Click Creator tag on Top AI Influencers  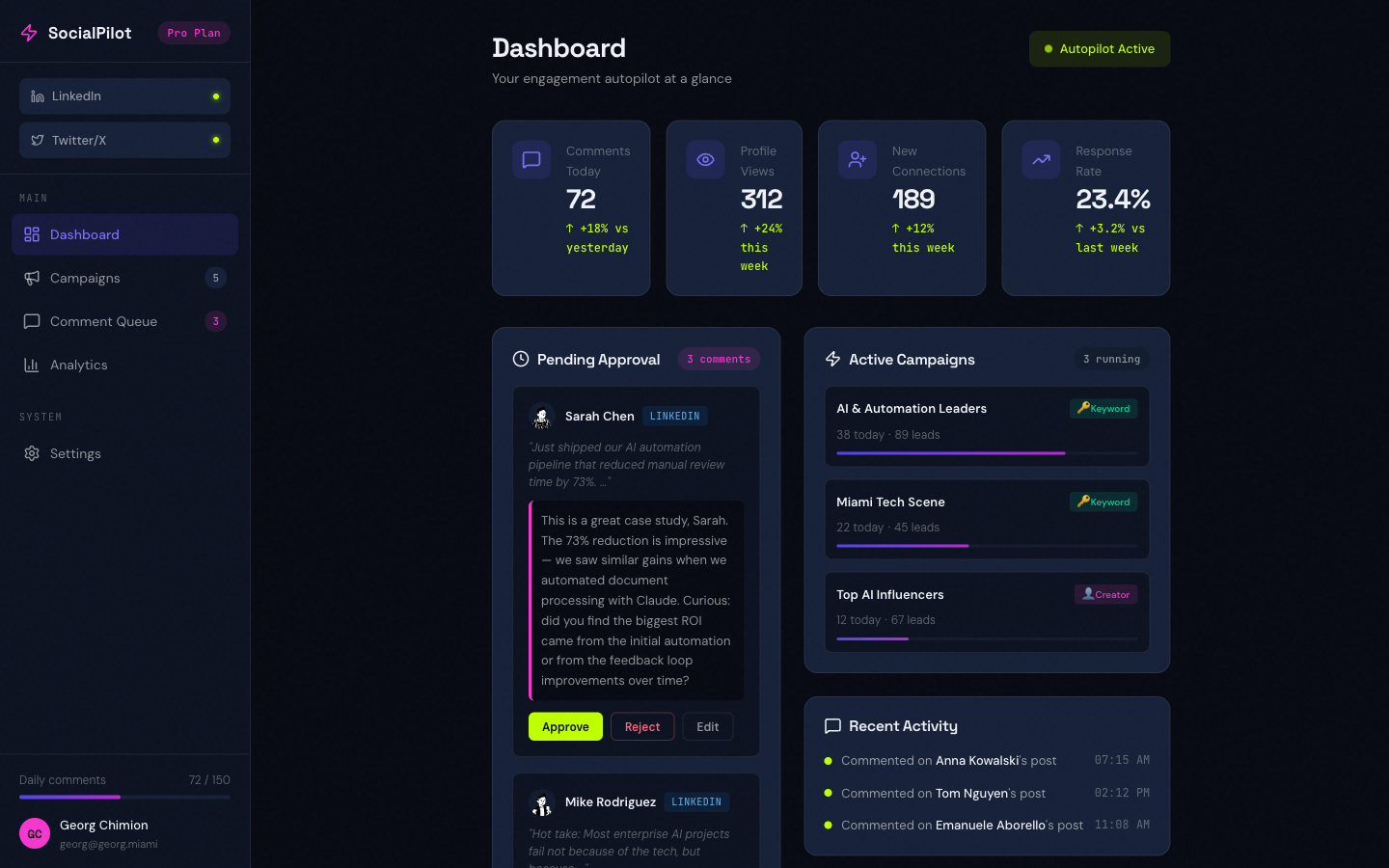tap(1106, 594)
